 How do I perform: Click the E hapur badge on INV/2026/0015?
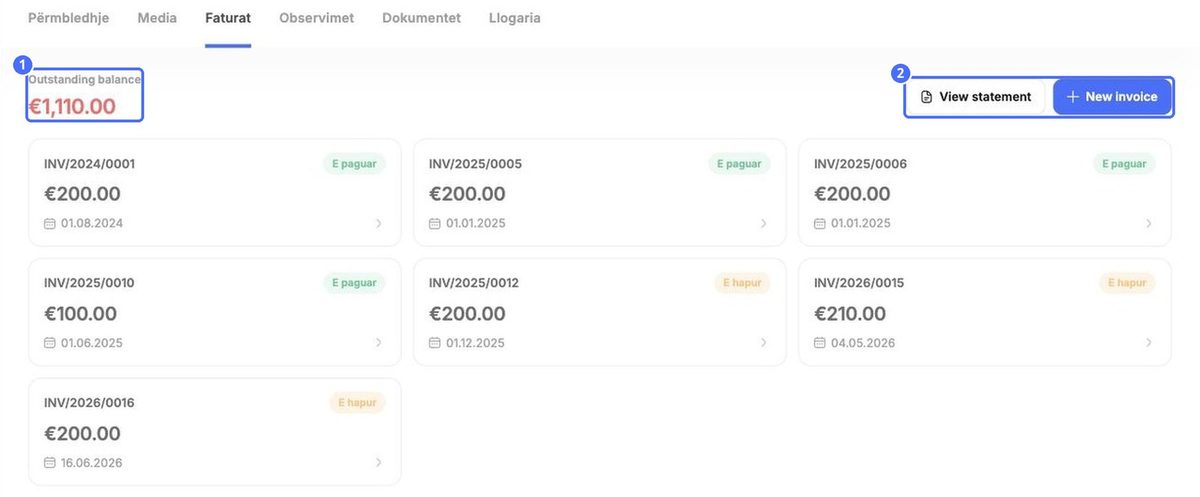[x=1127, y=283]
